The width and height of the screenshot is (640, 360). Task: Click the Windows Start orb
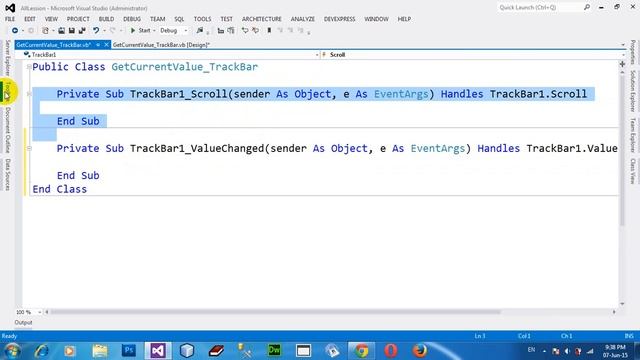pos(12,351)
